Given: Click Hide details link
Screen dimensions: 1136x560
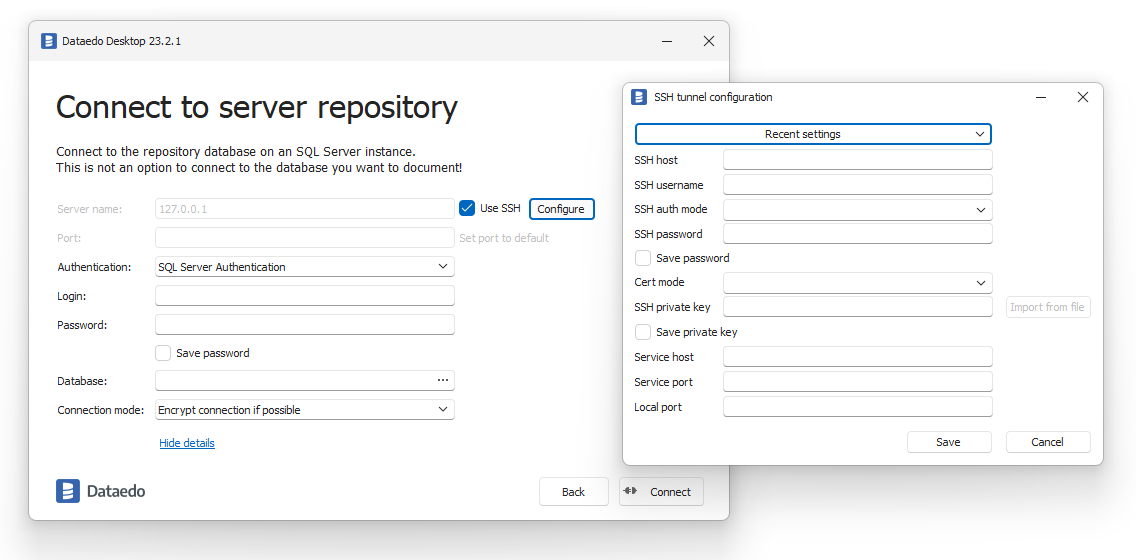Looking at the screenshot, I should pyautogui.click(x=187, y=443).
